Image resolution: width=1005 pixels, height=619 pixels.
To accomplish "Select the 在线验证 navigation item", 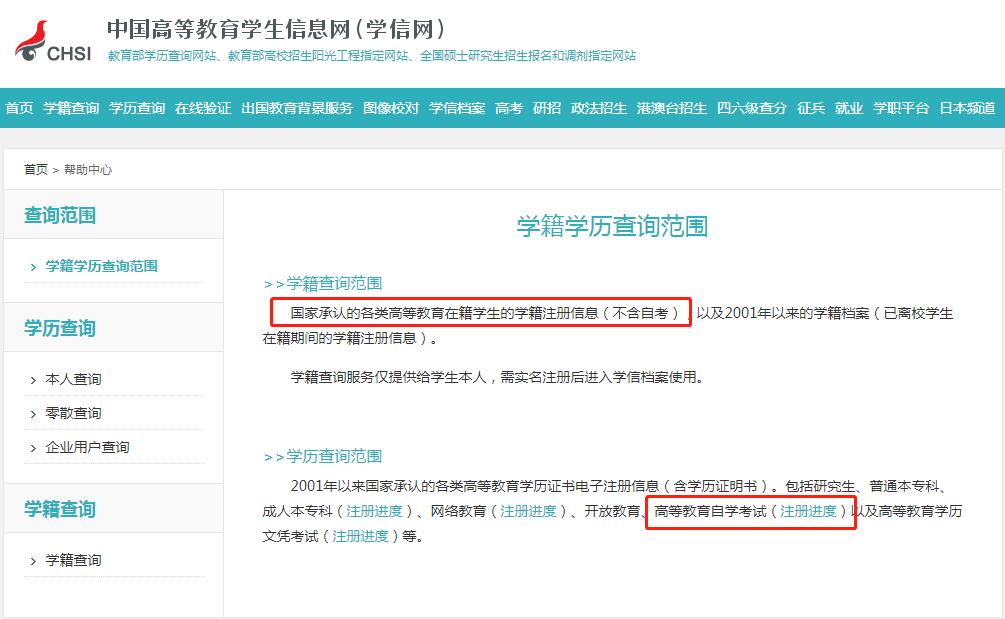I will click(203, 108).
